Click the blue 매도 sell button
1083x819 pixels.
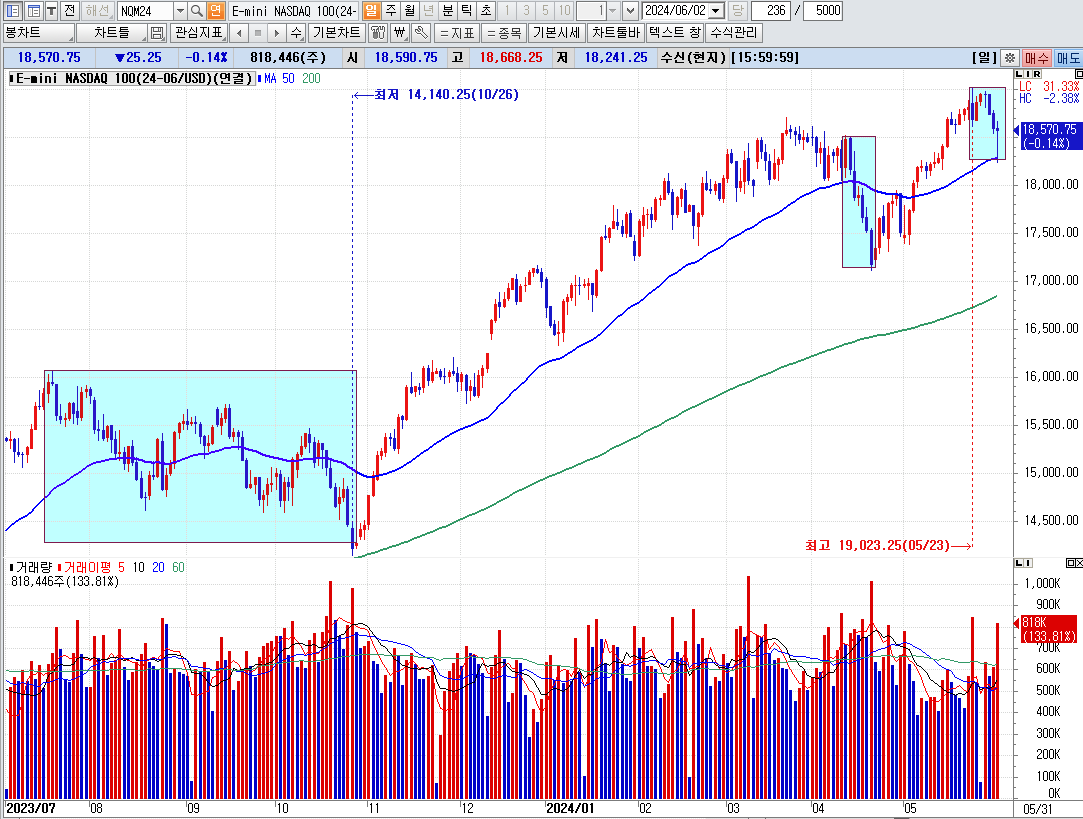coord(1067,58)
